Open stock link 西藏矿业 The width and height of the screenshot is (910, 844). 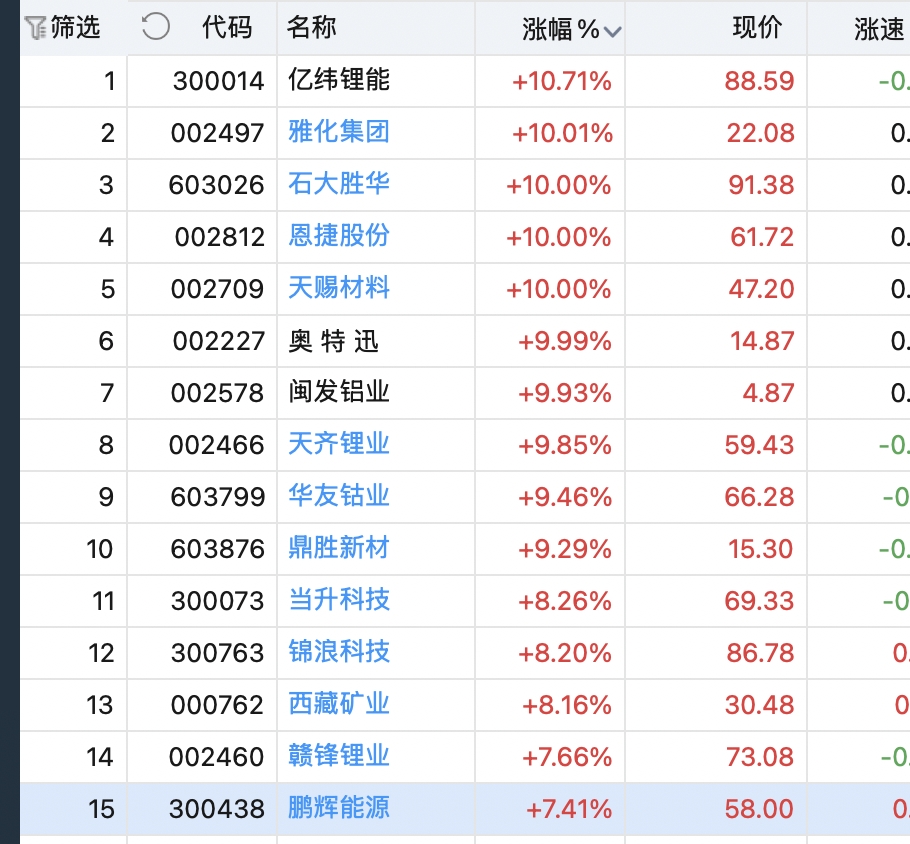coord(339,704)
